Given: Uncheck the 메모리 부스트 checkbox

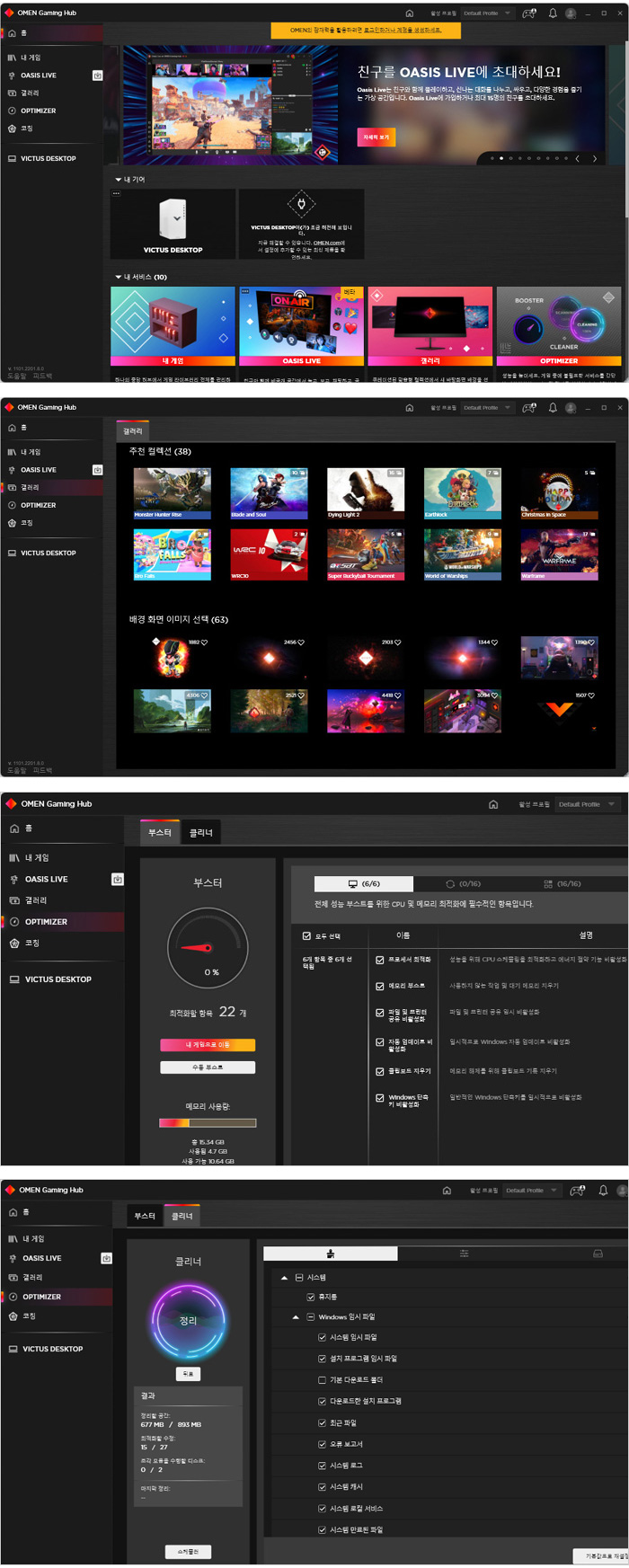Looking at the screenshot, I should pyautogui.click(x=380, y=986).
